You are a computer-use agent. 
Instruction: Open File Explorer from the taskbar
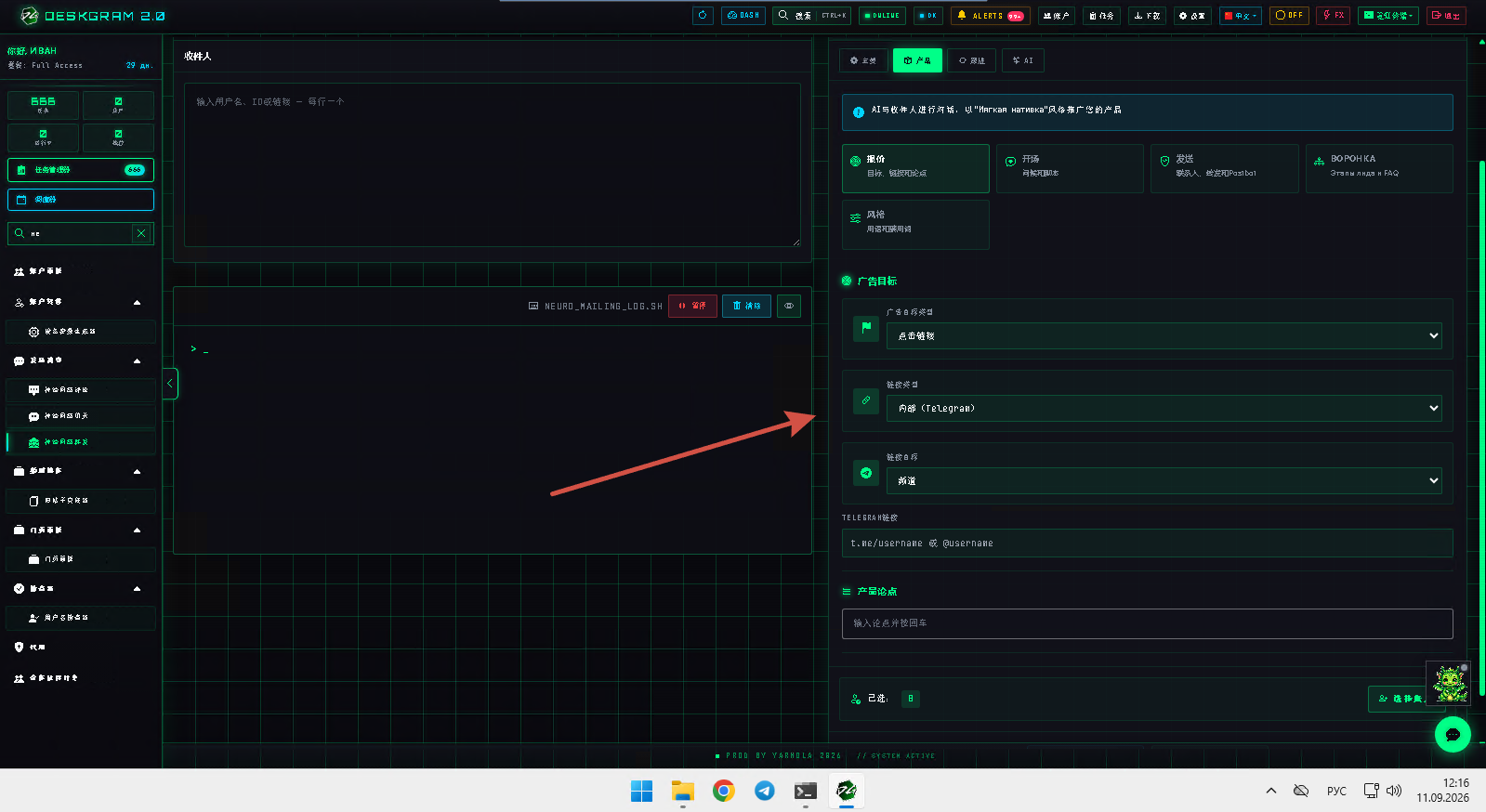(683, 791)
